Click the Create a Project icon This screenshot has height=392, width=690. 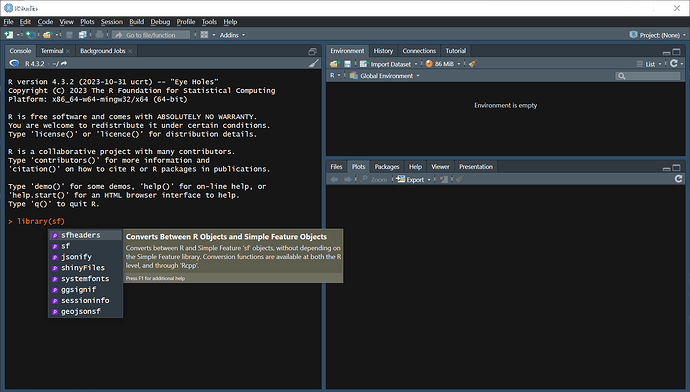pyautogui.click(x=30, y=35)
